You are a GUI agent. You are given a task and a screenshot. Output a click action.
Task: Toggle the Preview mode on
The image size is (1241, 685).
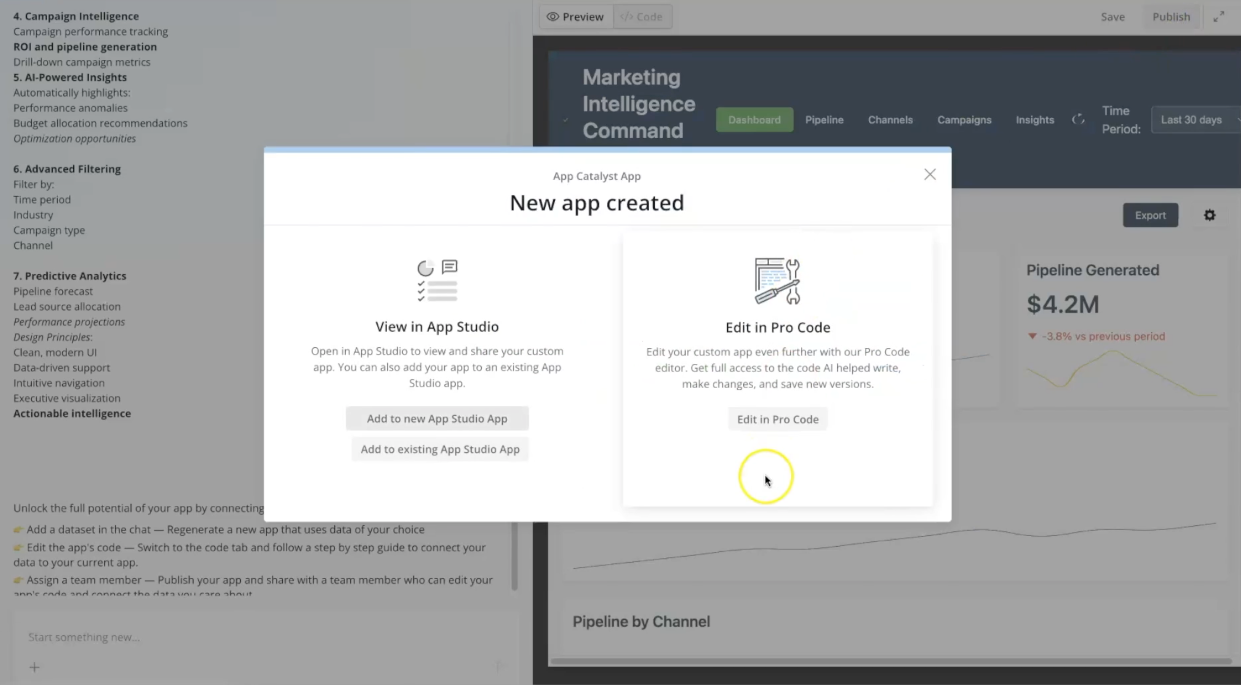coord(575,16)
